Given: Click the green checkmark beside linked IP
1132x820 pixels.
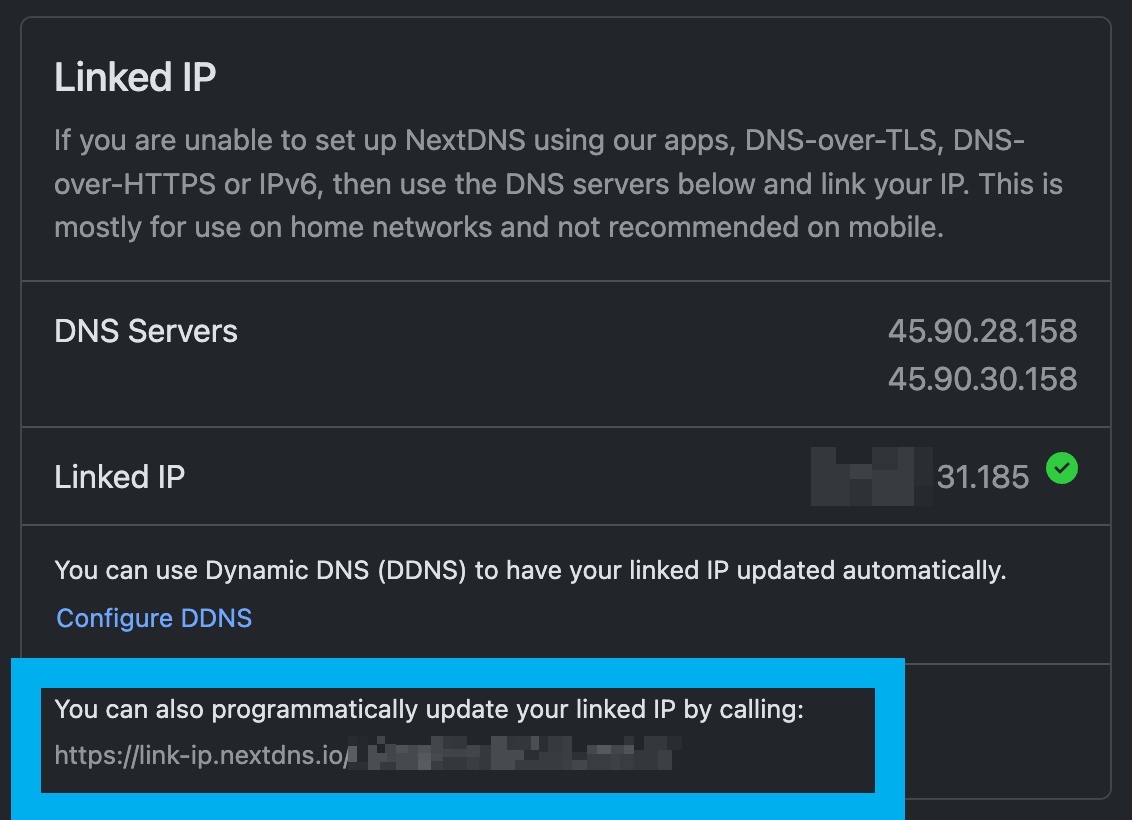Looking at the screenshot, I should (x=1061, y=468).
